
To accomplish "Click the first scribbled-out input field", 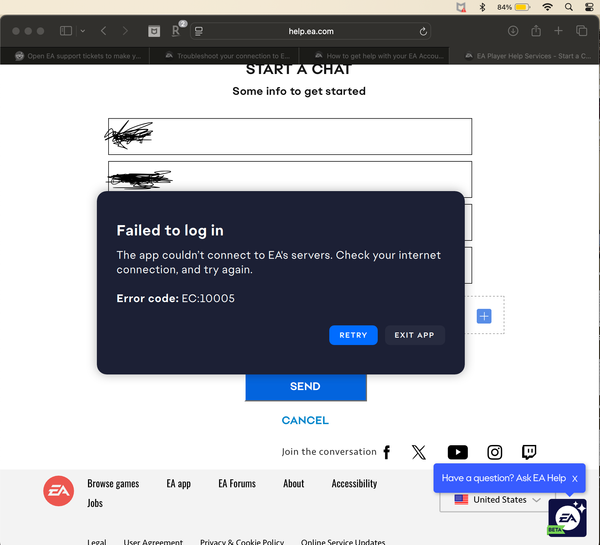I will pos(290,136).
